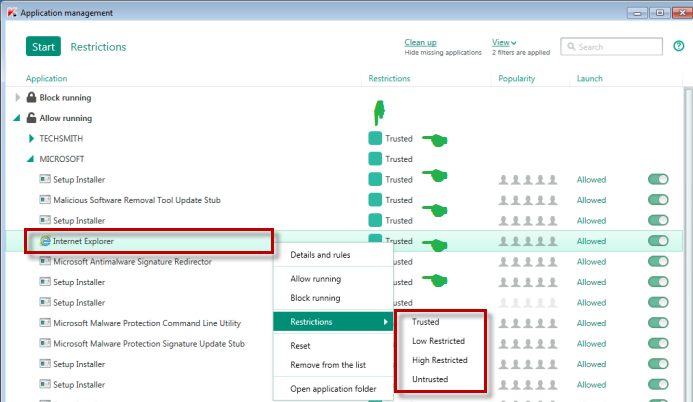Open Restrictions submenu arrow in context menu
This screenshot has height=402, width=693.
coord(385,322)
